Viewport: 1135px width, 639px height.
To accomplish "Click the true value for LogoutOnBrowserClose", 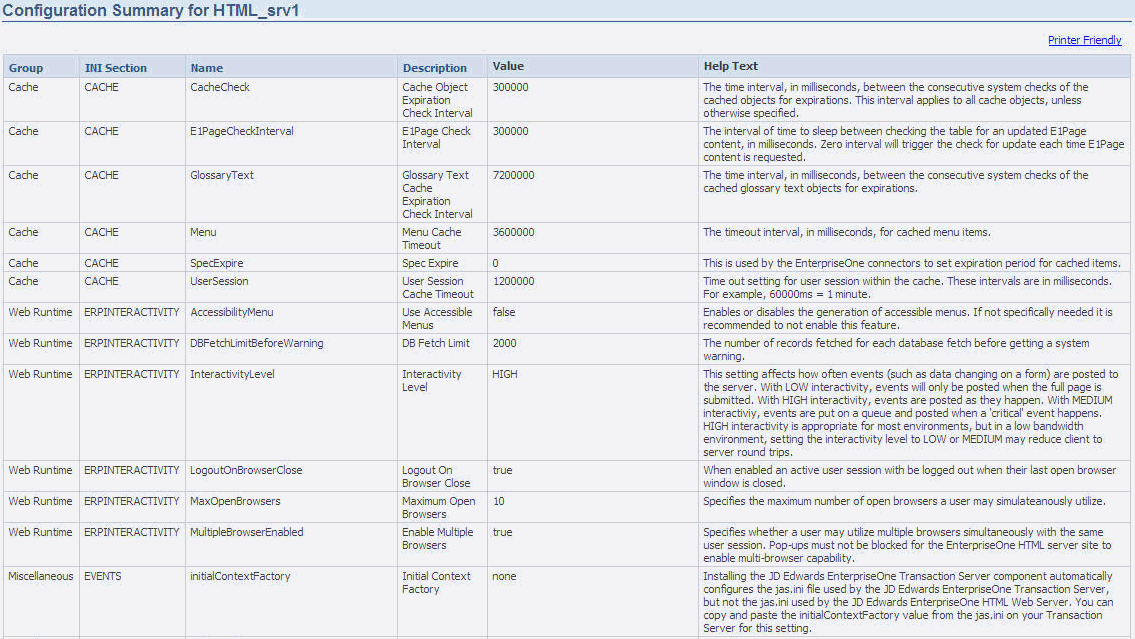I will [x=502, y=470].
